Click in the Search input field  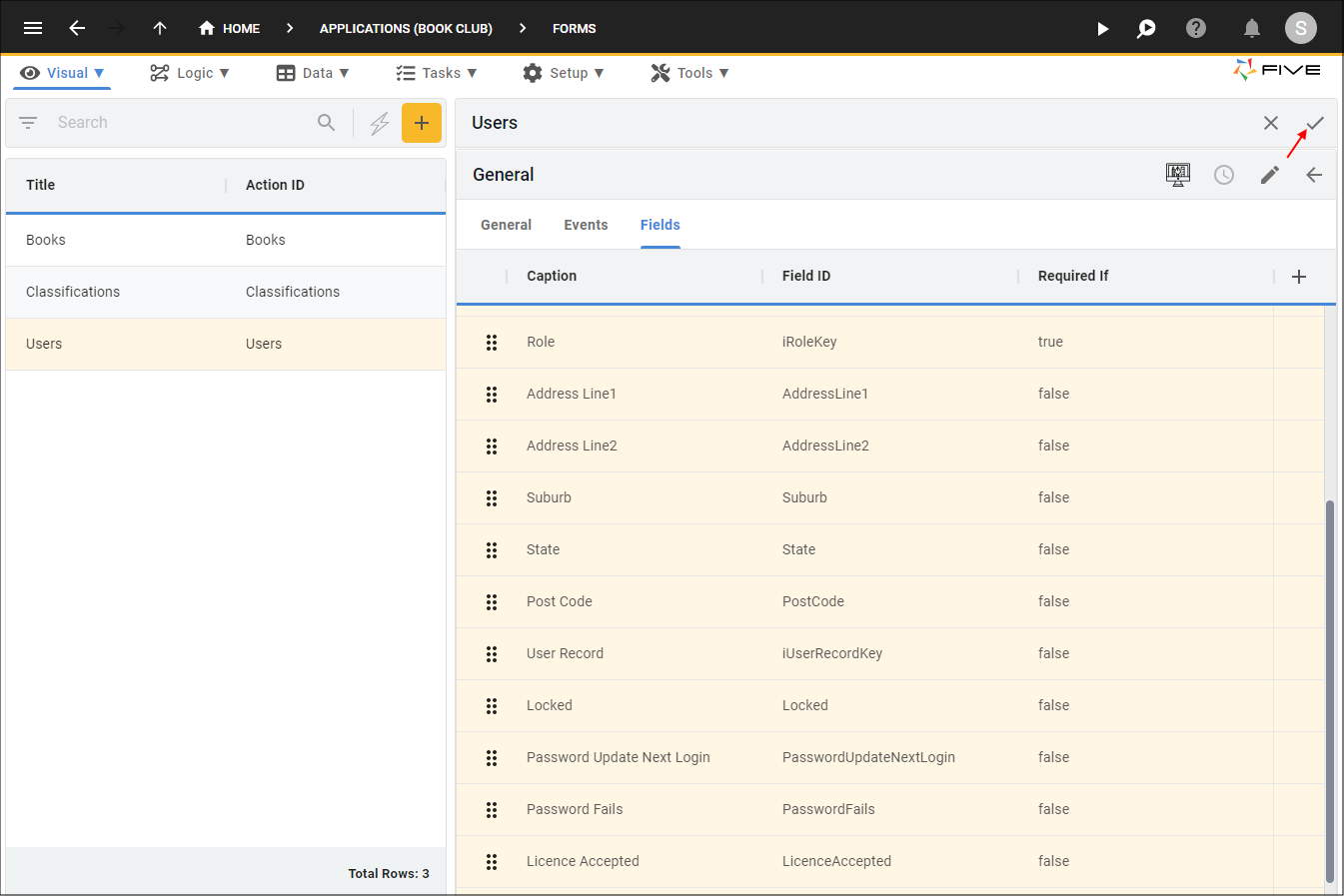click(x=180, y=122)
